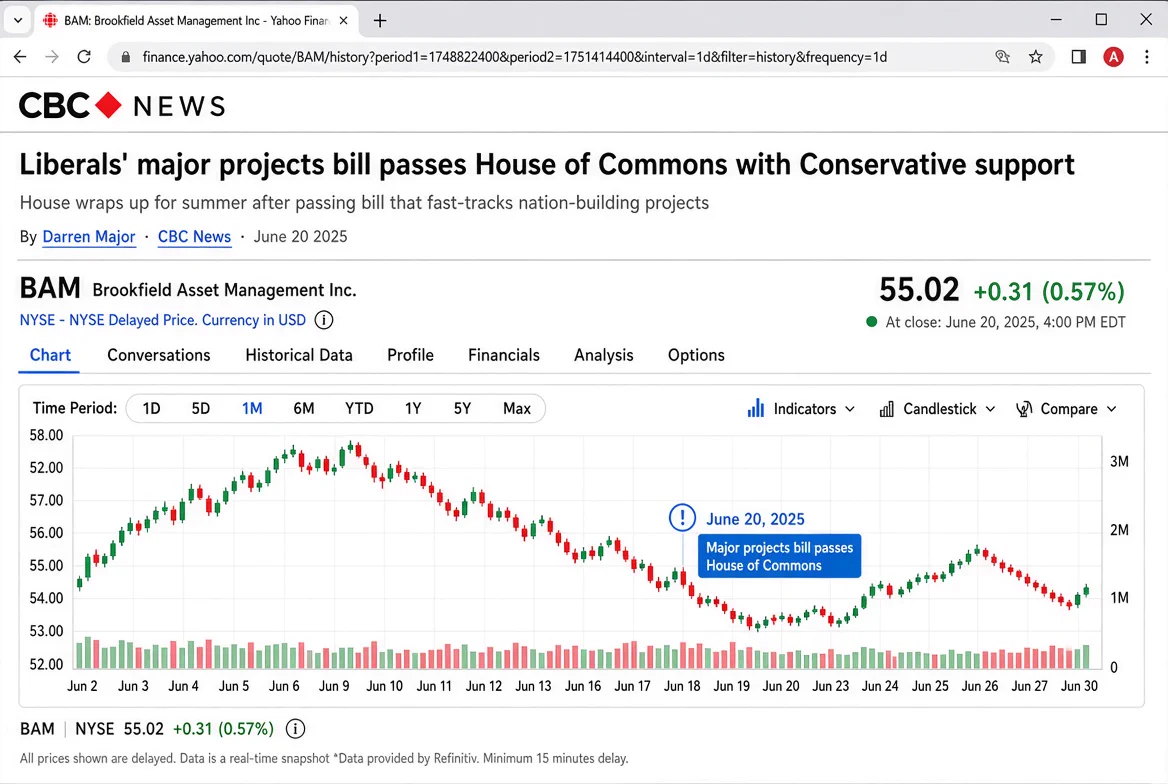The height and width of the screenshot is (784, 1168).
Task: Select the 5Y time period
Action: pos(462,408)
